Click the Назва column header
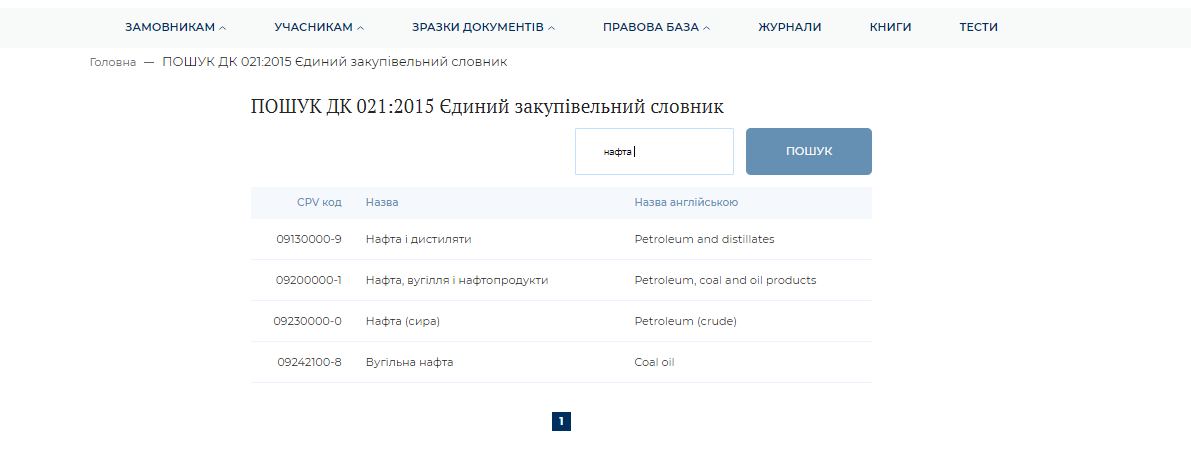The image size is (1191, 473). (382, 203)
